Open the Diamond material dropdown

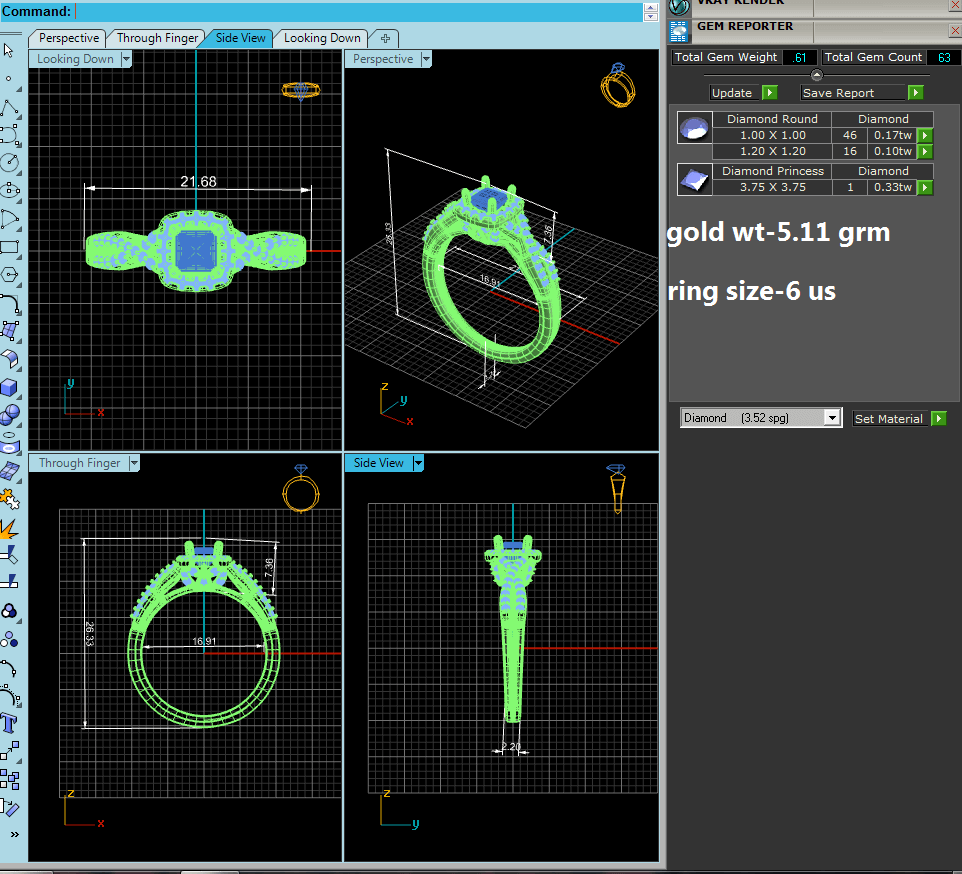[832, 418]
